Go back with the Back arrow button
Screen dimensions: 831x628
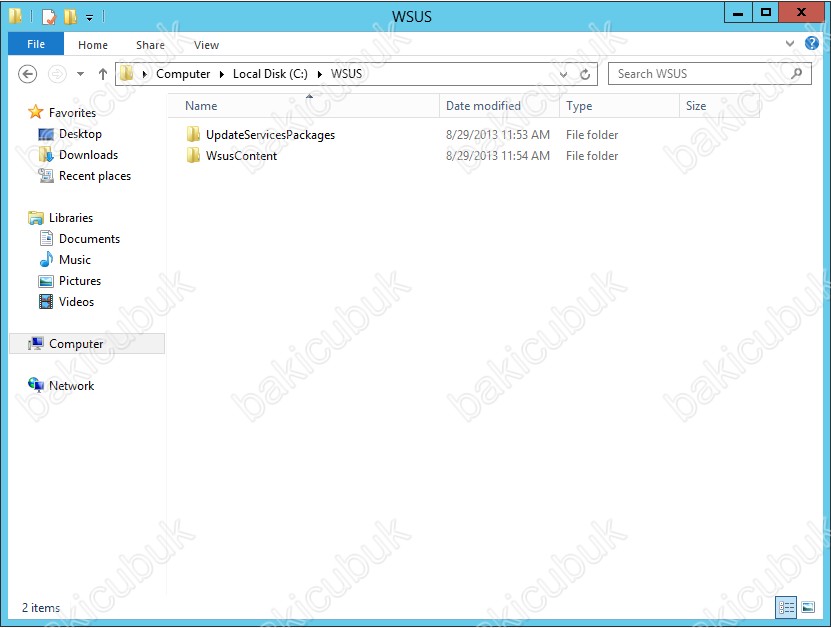[x=28, y=74]
